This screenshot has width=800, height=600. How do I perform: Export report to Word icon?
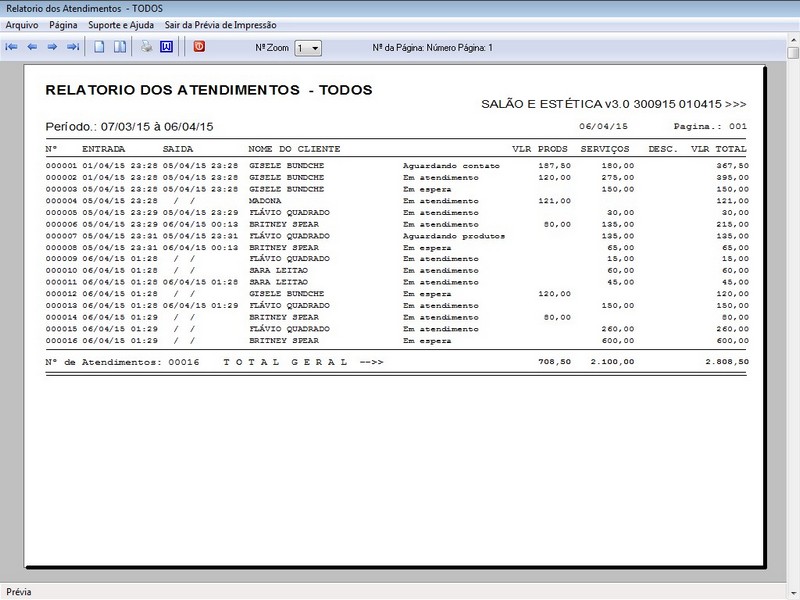(167, 47)
